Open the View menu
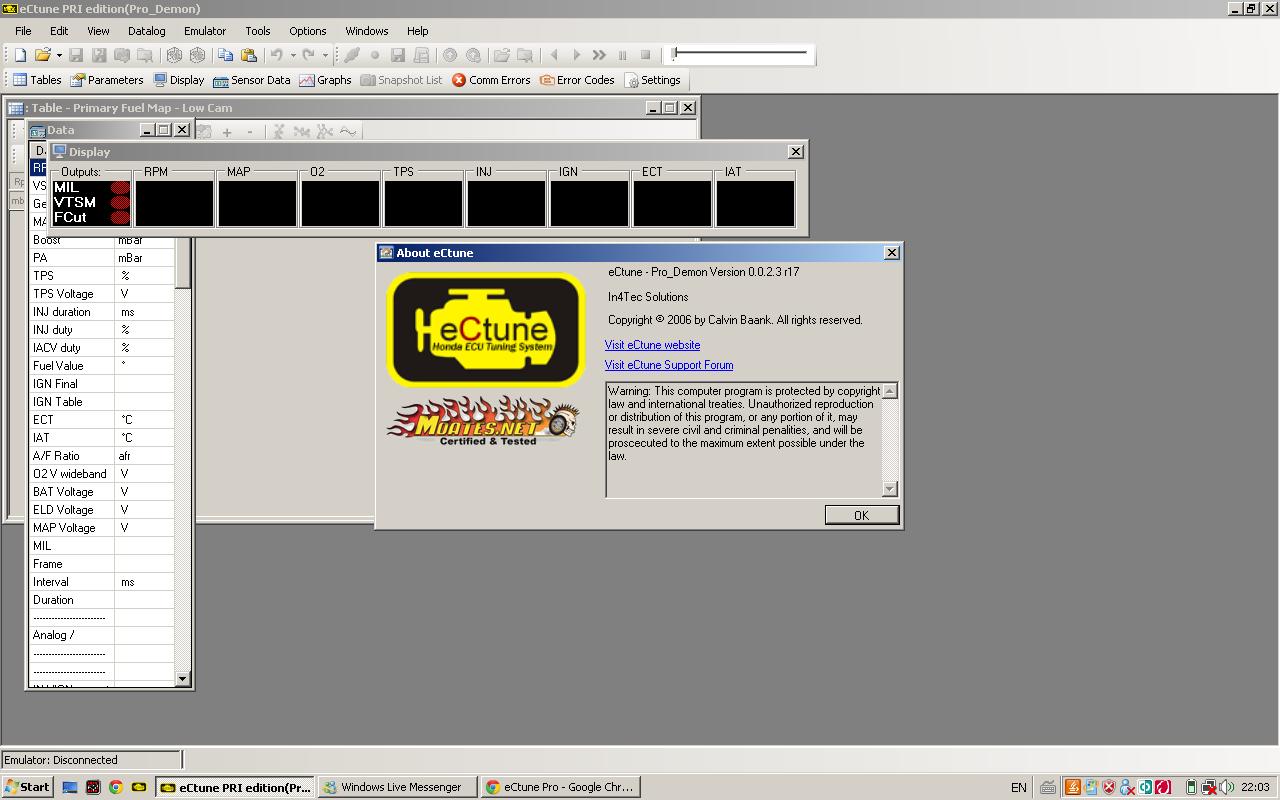1280x800 pixels. click(x=98, y=31)
